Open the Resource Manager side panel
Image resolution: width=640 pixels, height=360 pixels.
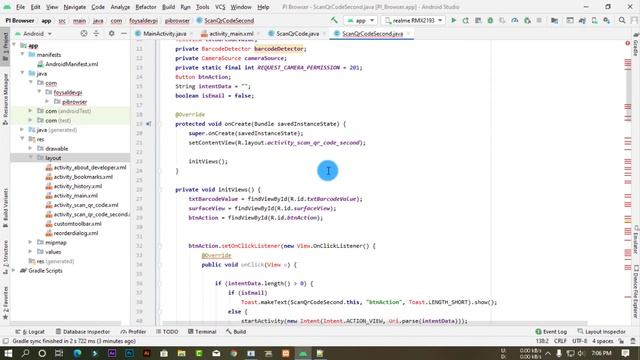tap(5, 99)
